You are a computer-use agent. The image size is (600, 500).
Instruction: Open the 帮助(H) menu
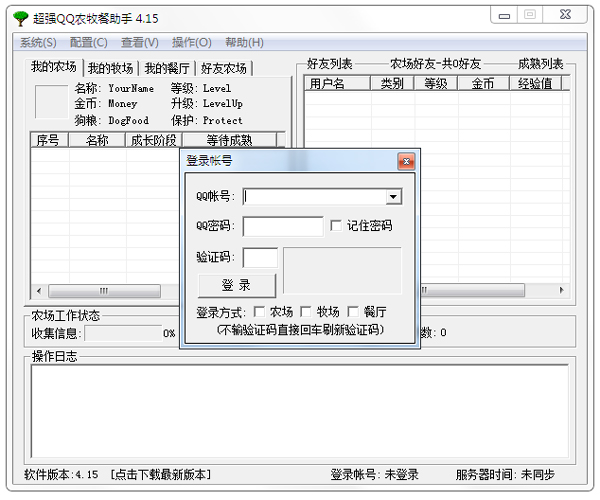244,42
